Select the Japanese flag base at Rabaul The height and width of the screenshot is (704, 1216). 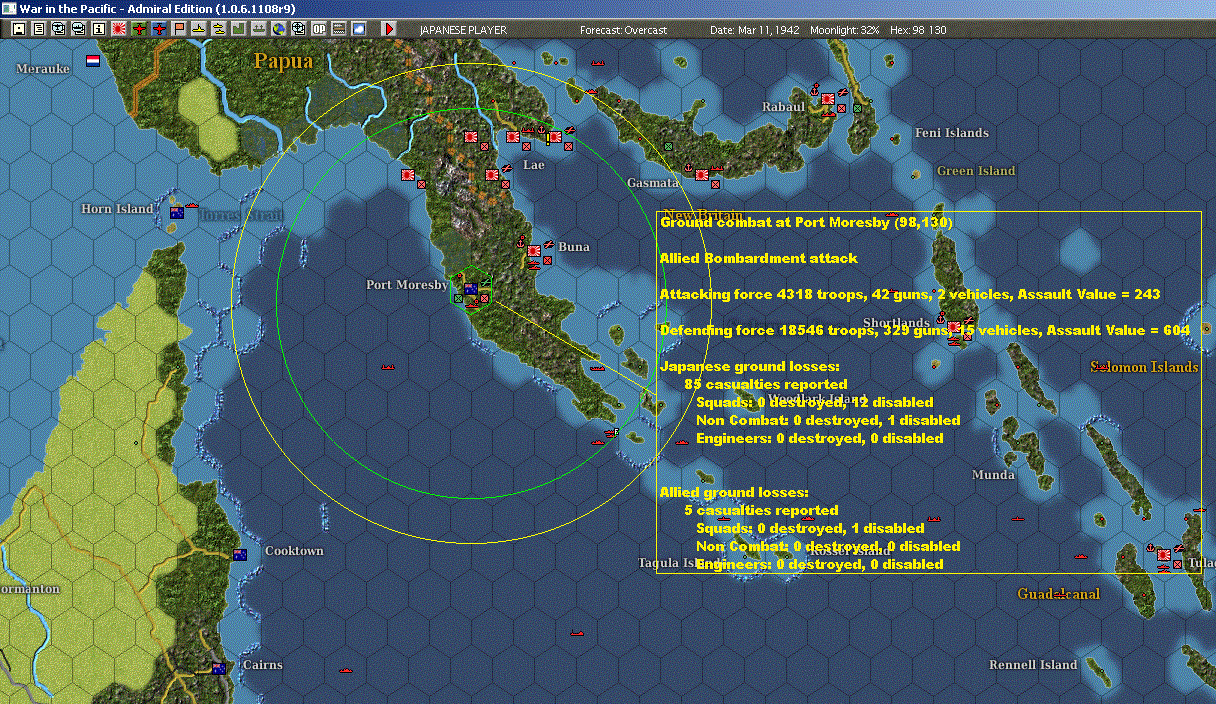[x=828, y=98]
